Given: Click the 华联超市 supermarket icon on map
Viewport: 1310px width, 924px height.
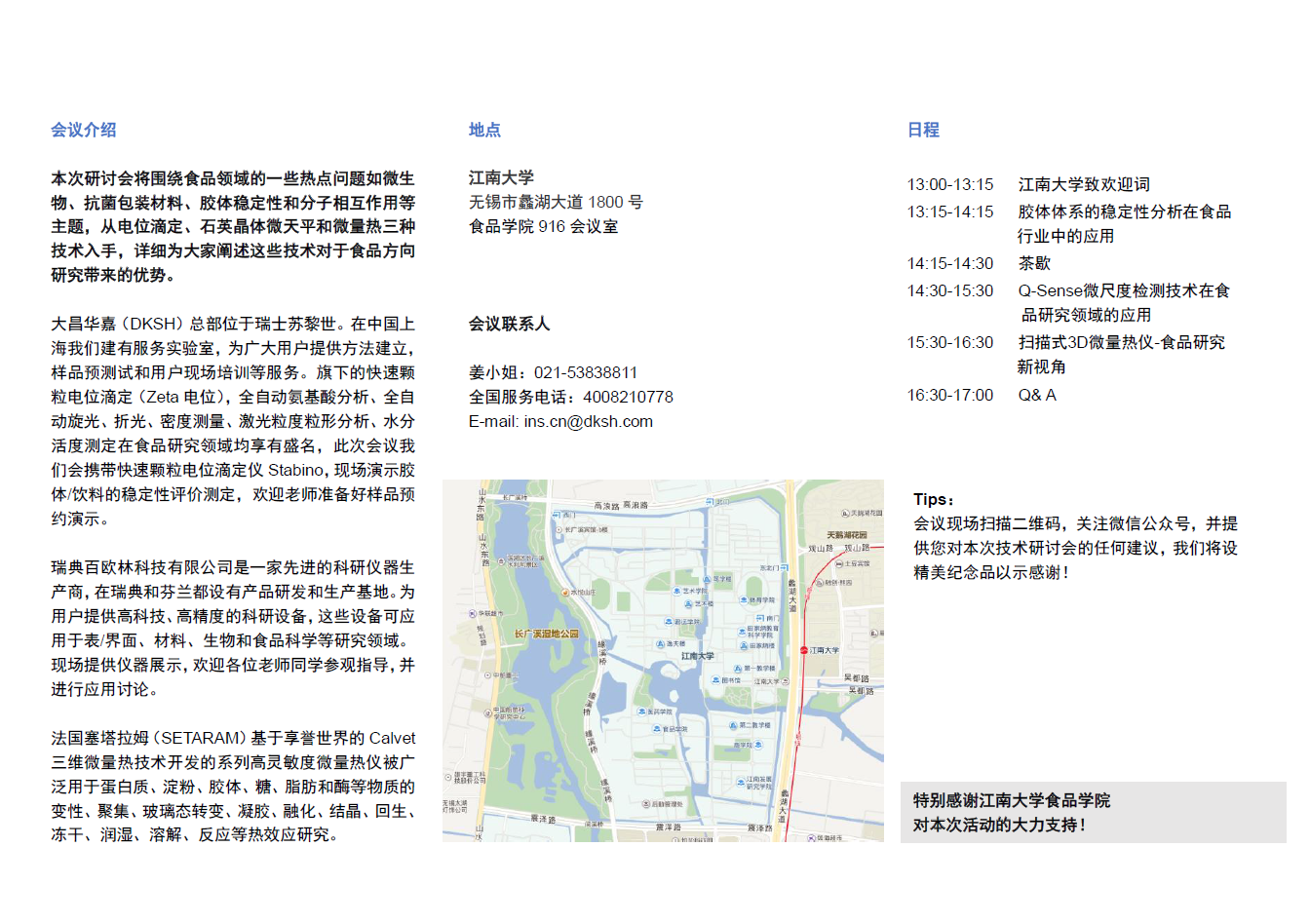Looking at the screenshot, I should pos(473,614).
